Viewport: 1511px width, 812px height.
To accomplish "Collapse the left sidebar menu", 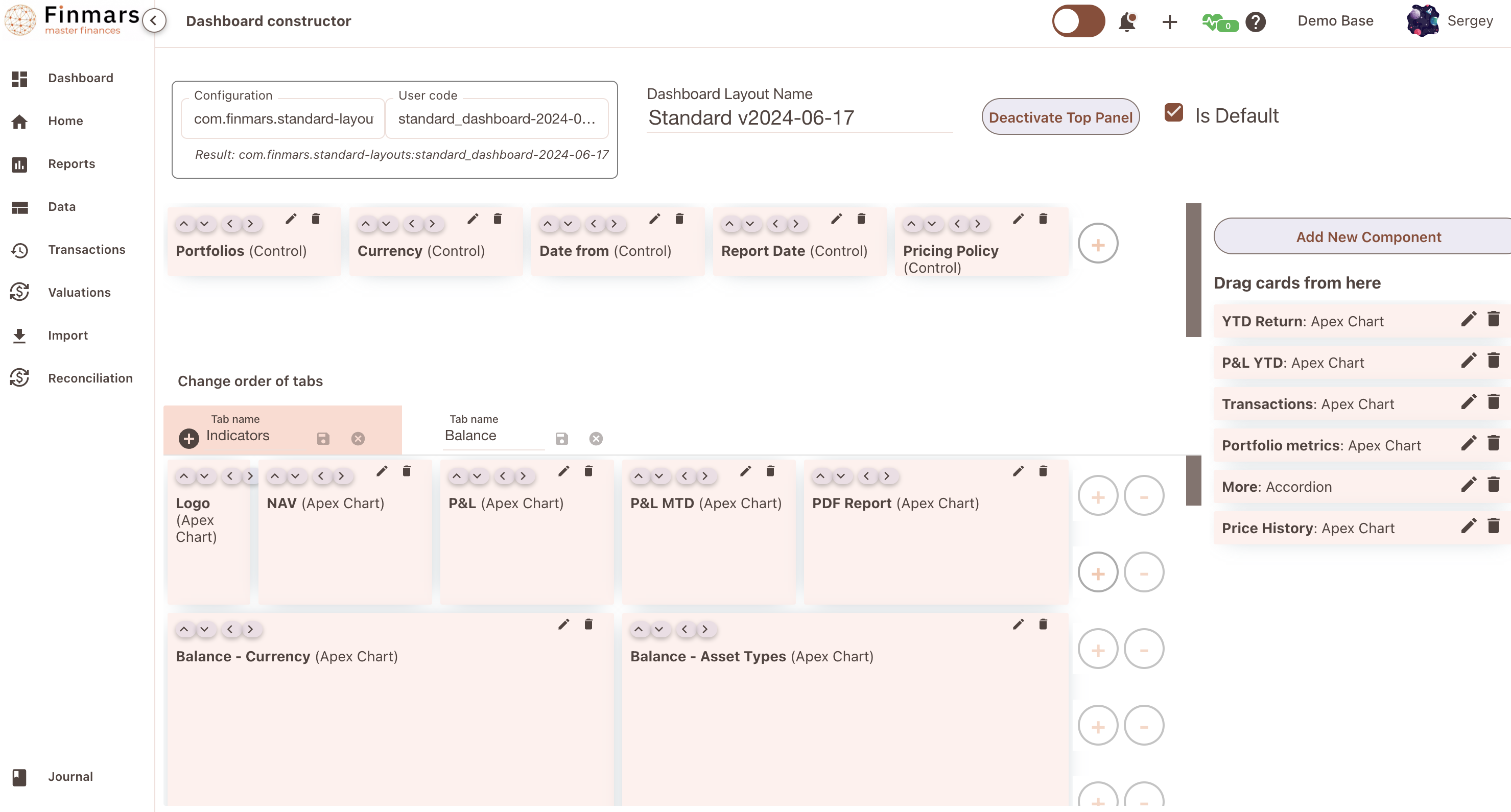I will click(154, 21).
